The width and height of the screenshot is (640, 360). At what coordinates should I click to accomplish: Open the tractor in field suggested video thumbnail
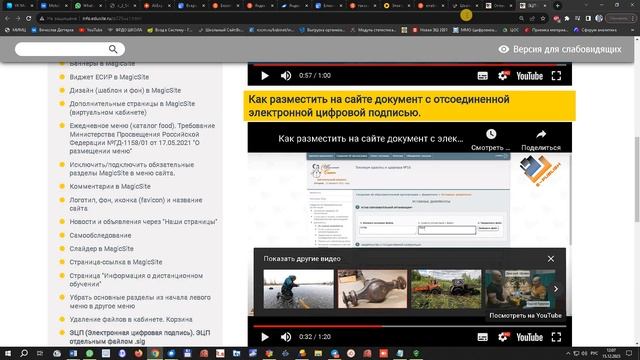[x=446, y=289]
